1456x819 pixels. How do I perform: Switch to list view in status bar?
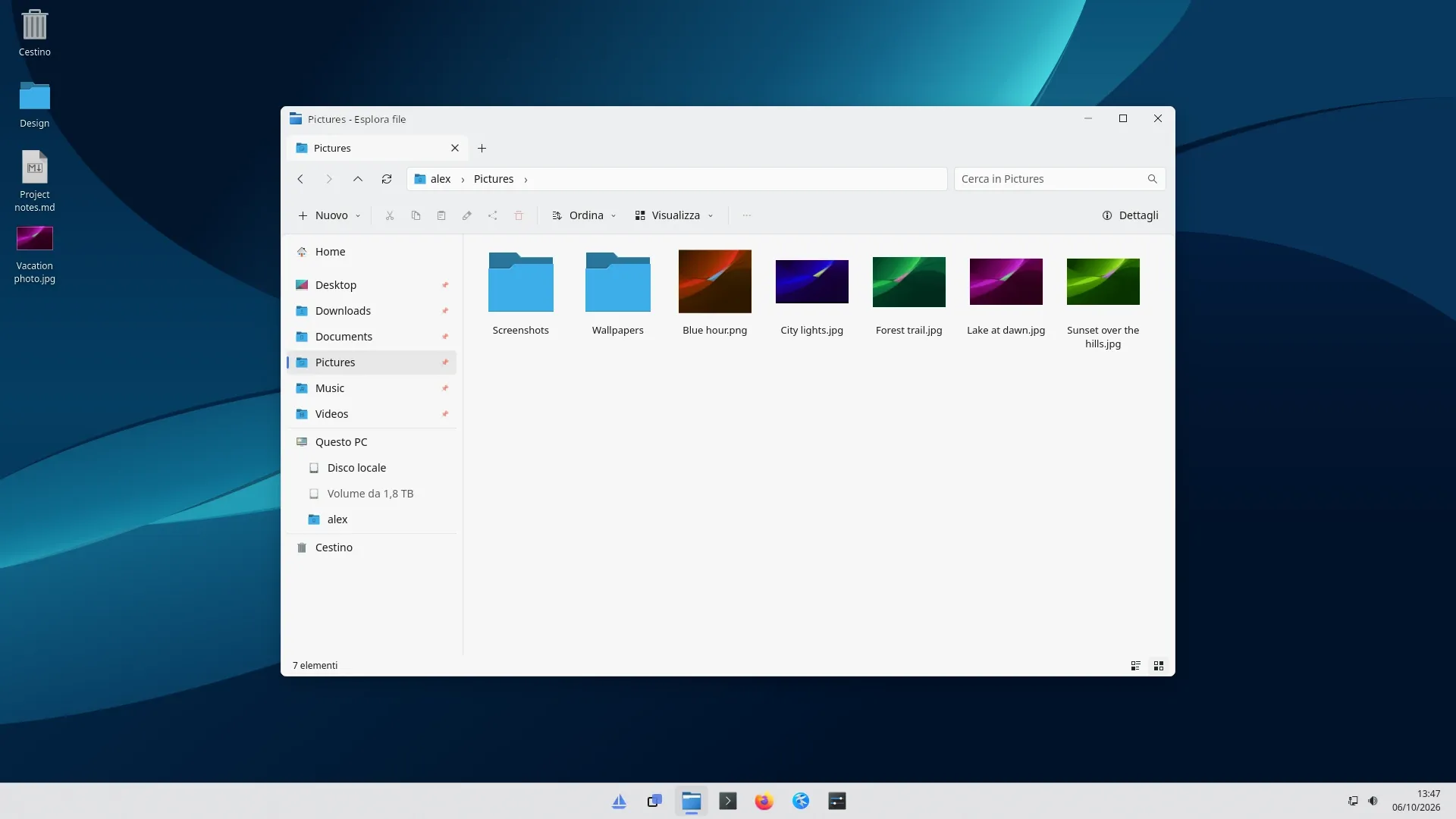(1136, 666)
